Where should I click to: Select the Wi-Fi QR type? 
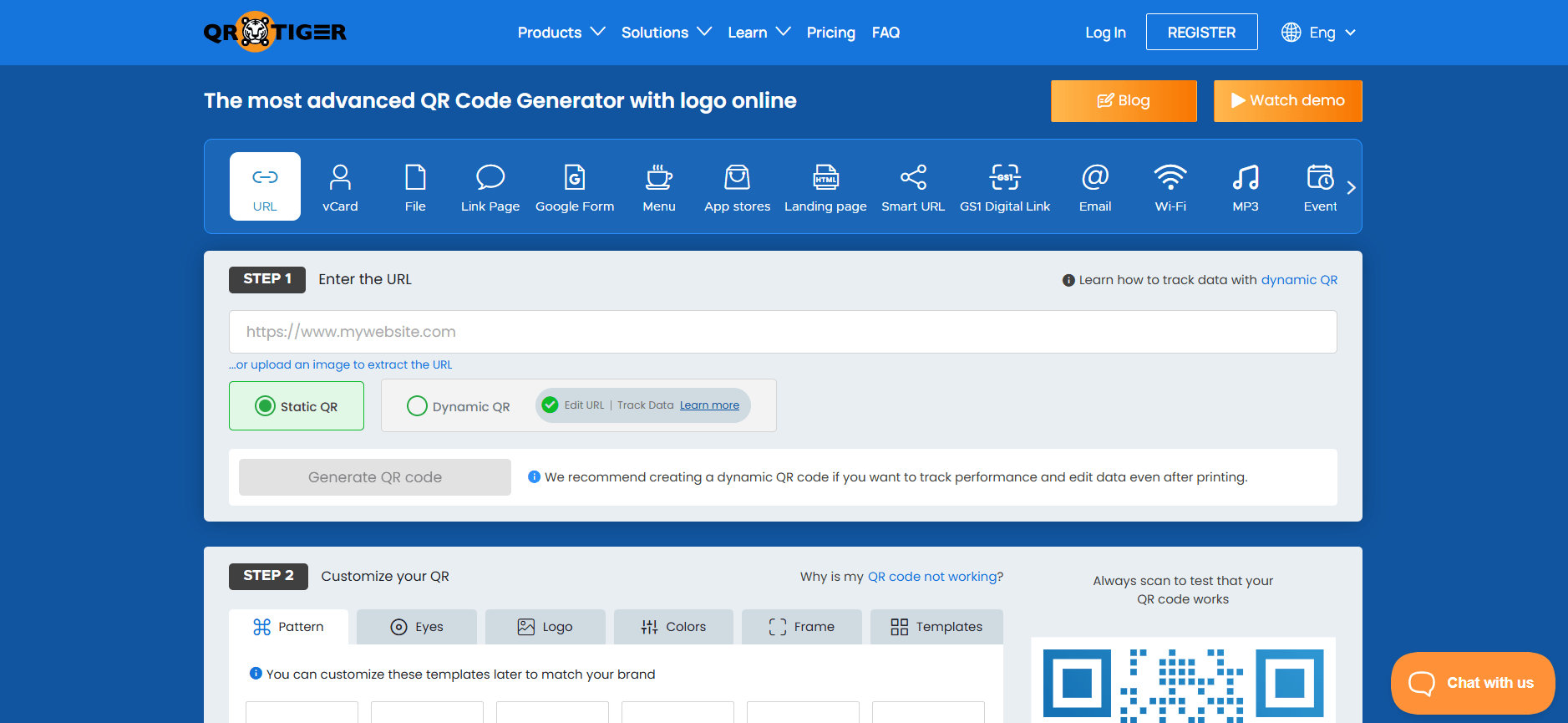(x=1170, y=186)
